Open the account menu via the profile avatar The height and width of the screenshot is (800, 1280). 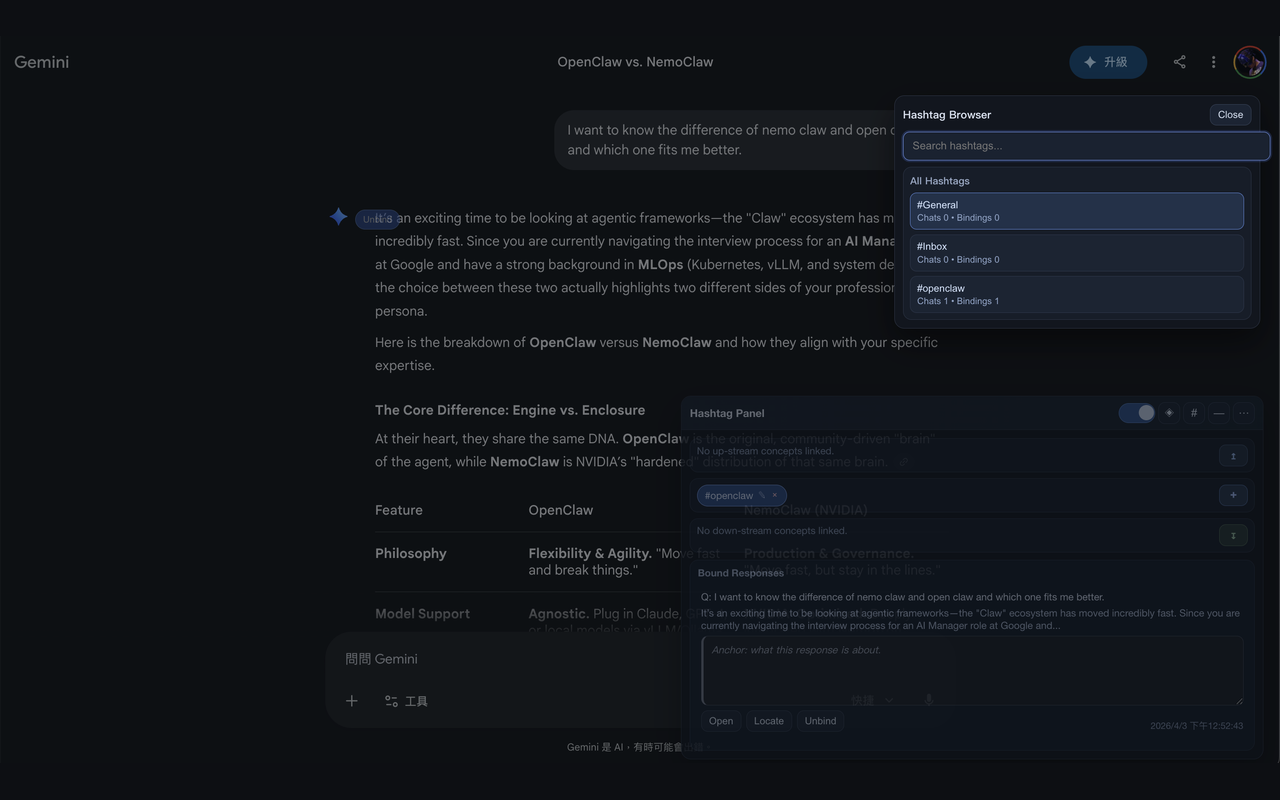click(1249, 61)
